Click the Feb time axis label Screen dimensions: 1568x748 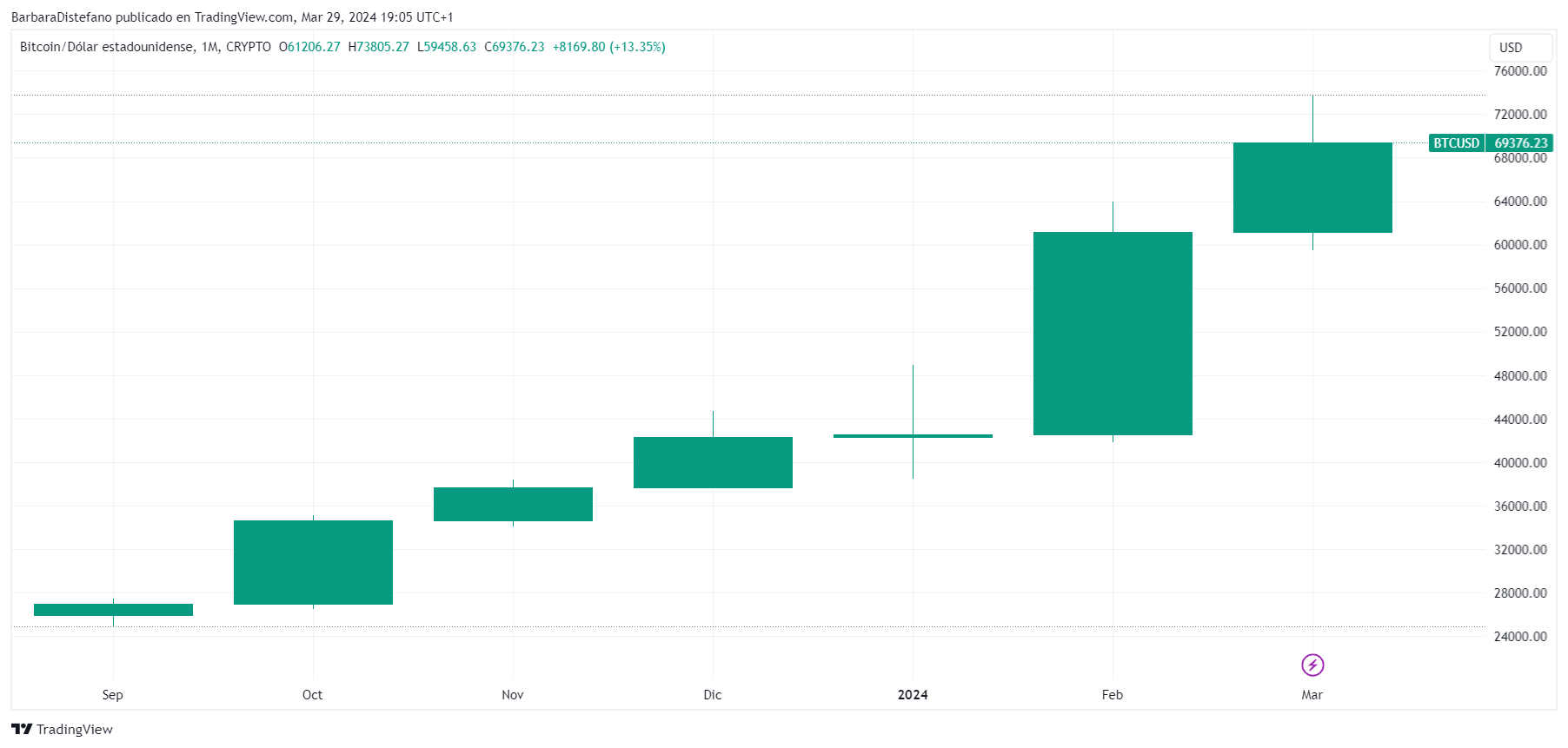point(1113,695)
